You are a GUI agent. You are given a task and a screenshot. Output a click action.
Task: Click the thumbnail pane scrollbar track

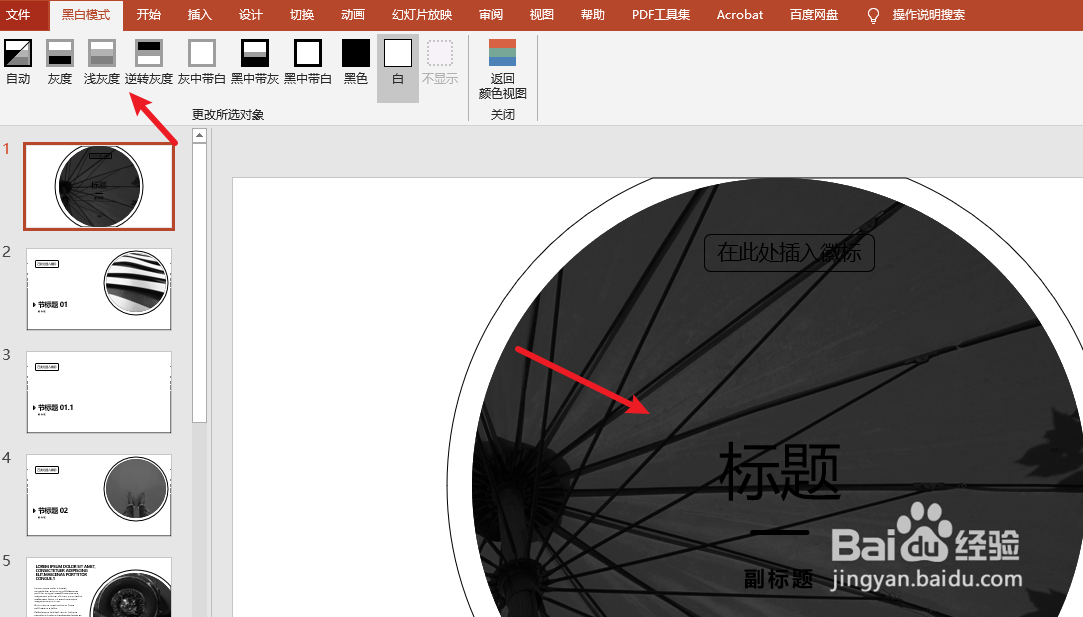pos(200,518)
